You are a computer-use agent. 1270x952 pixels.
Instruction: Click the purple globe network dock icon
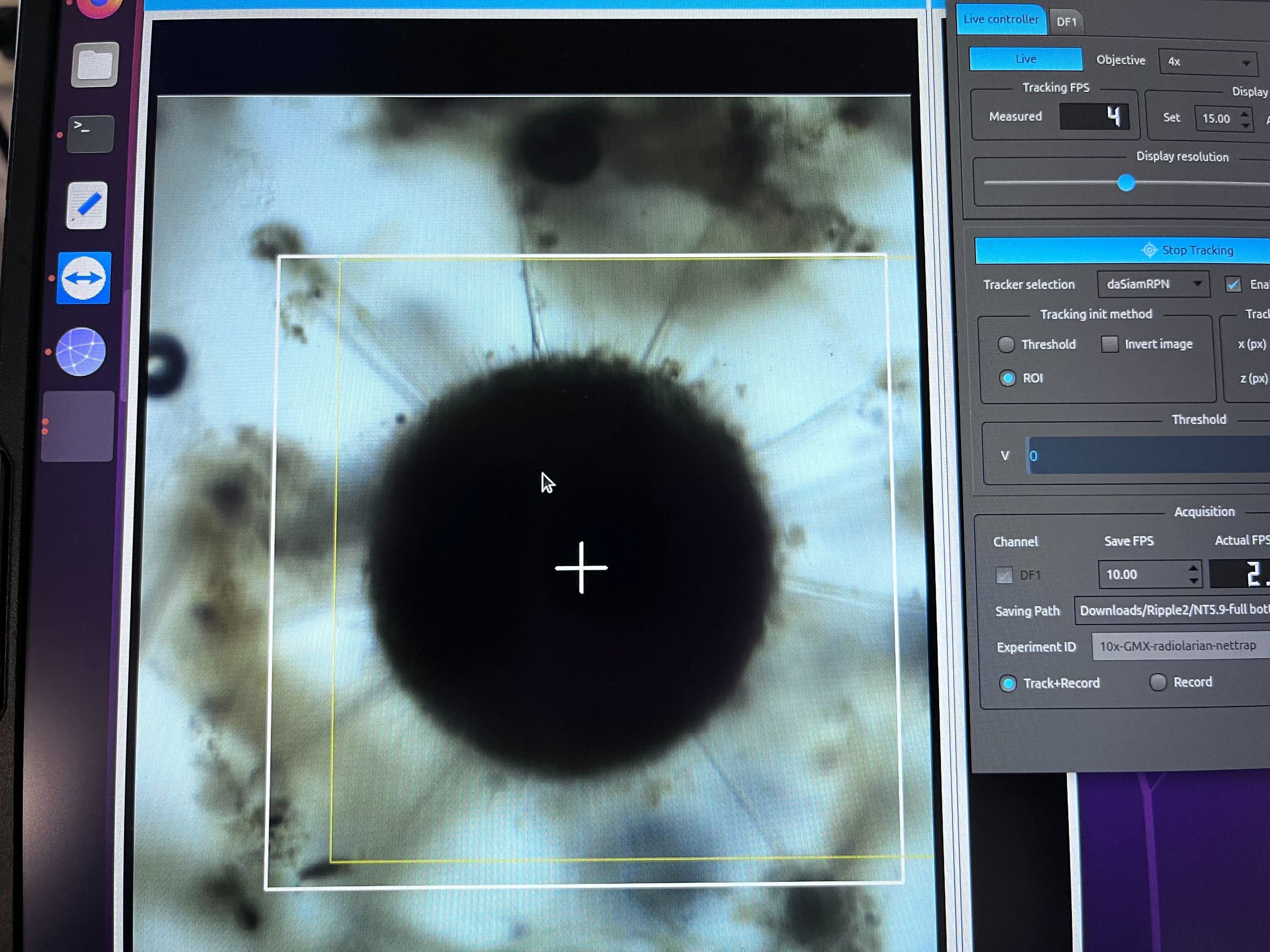(x=81, y=352)
